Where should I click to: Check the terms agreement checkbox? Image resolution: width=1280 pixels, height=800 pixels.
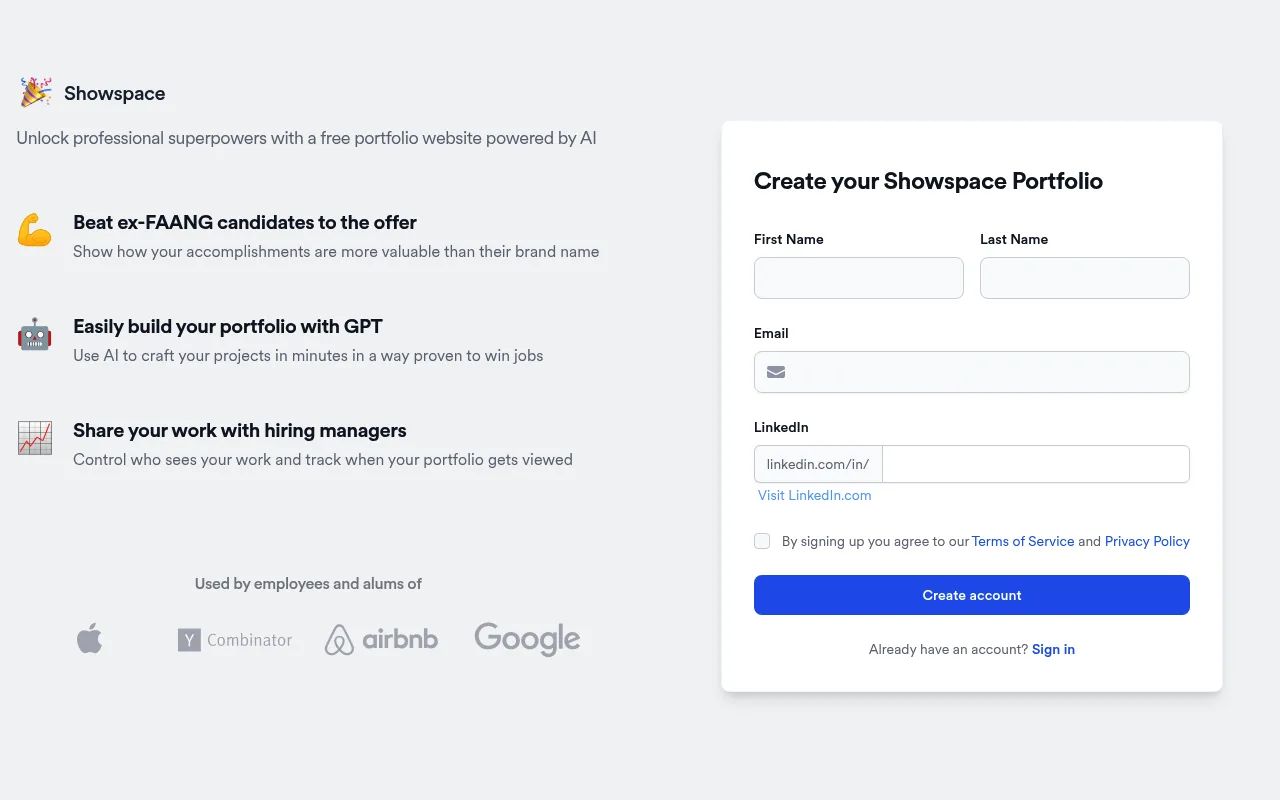point(762,541)
